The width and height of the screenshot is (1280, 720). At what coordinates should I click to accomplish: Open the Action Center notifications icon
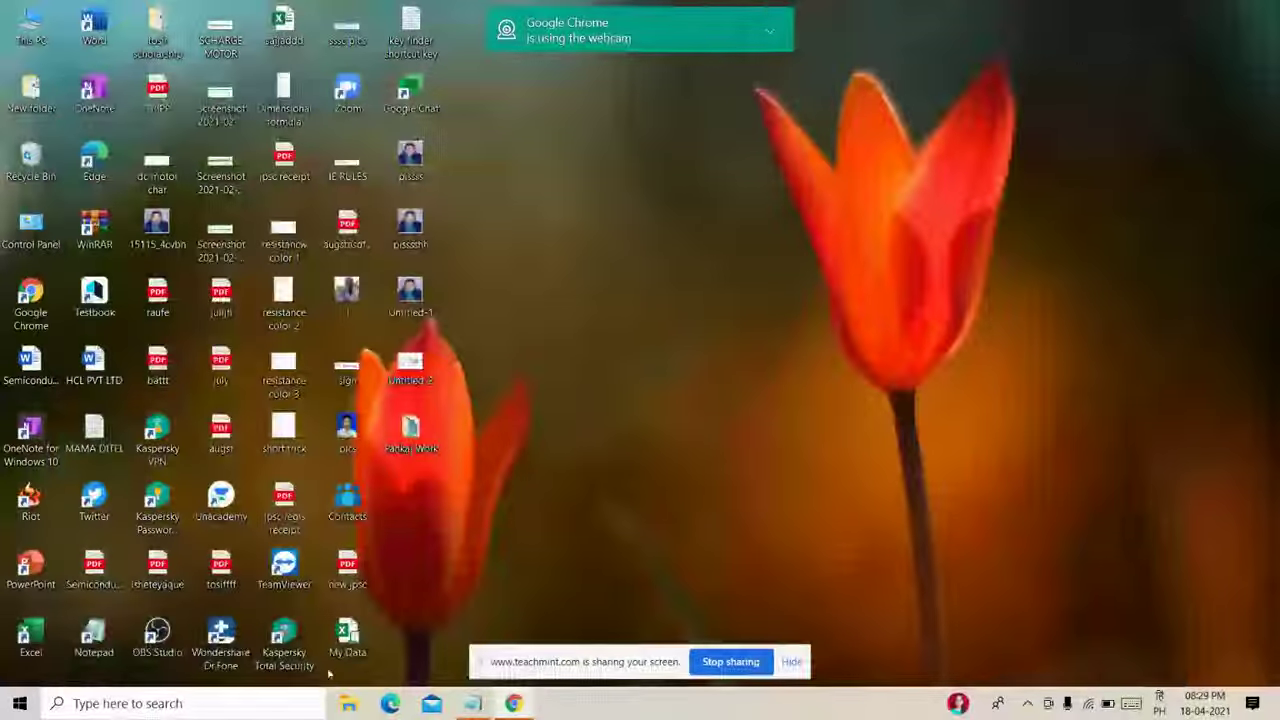(x=1252, y=704)
